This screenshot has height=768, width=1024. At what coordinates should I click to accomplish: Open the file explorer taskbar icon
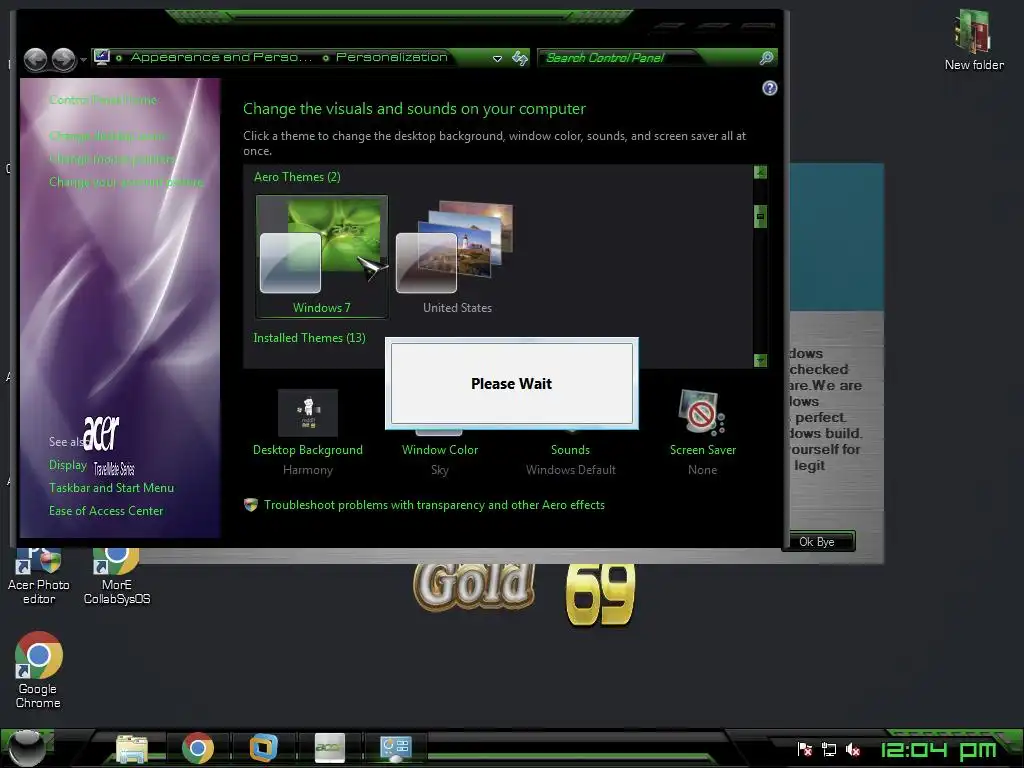(x=131, y=748)
